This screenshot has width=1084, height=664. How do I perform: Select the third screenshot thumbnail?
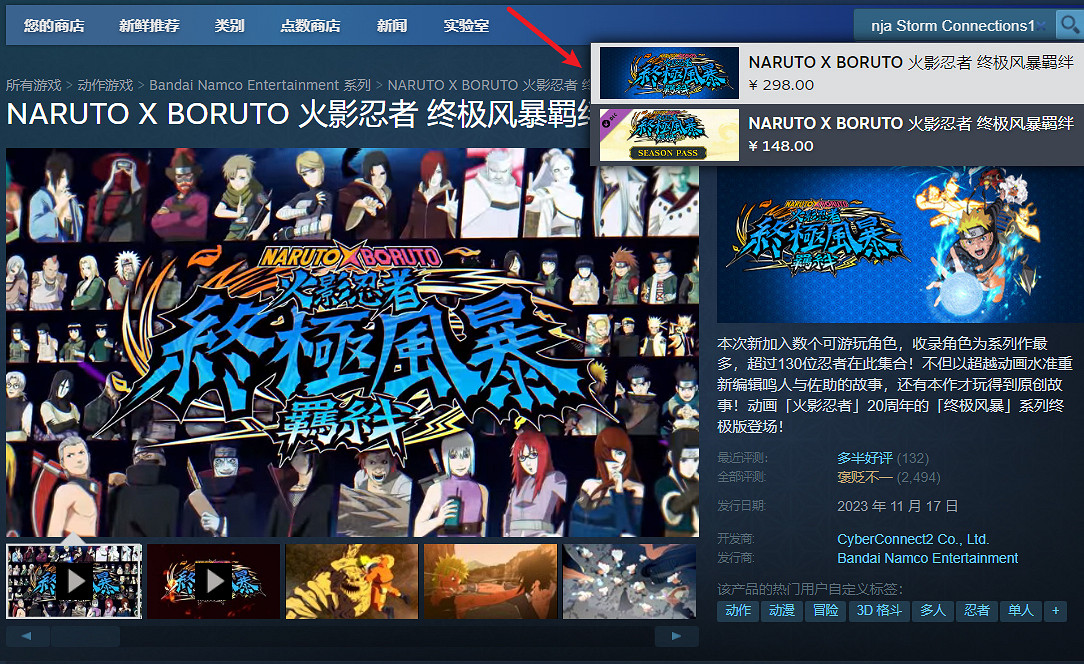pyautogui.click(x=351, y=581)
